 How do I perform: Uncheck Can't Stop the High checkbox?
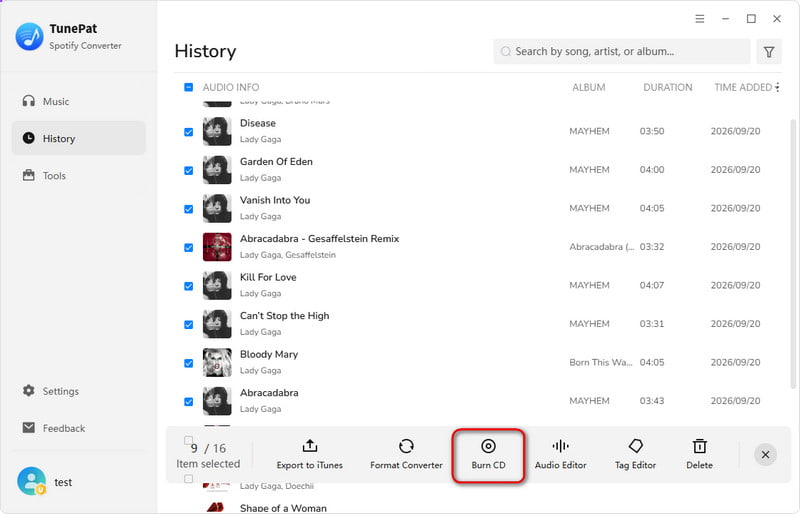click(x=188, y=325)
